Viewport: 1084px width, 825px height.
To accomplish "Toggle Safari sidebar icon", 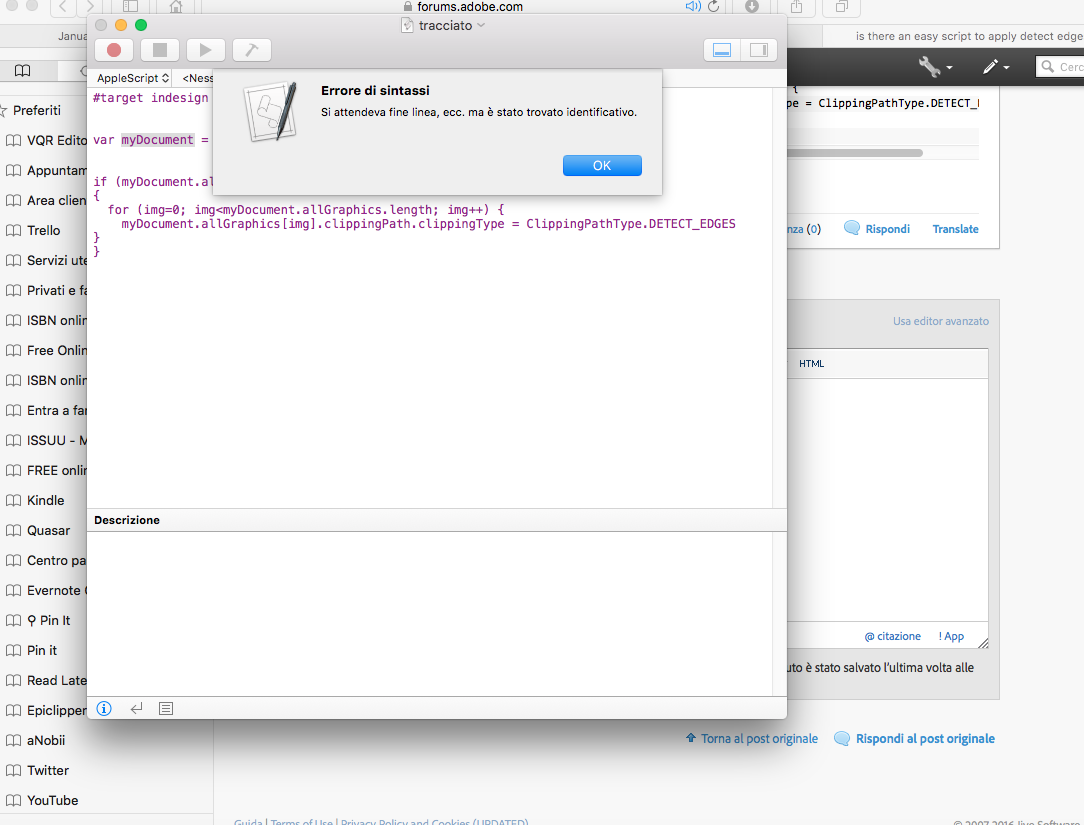I will pyautogui.click(x=130, y=7).
